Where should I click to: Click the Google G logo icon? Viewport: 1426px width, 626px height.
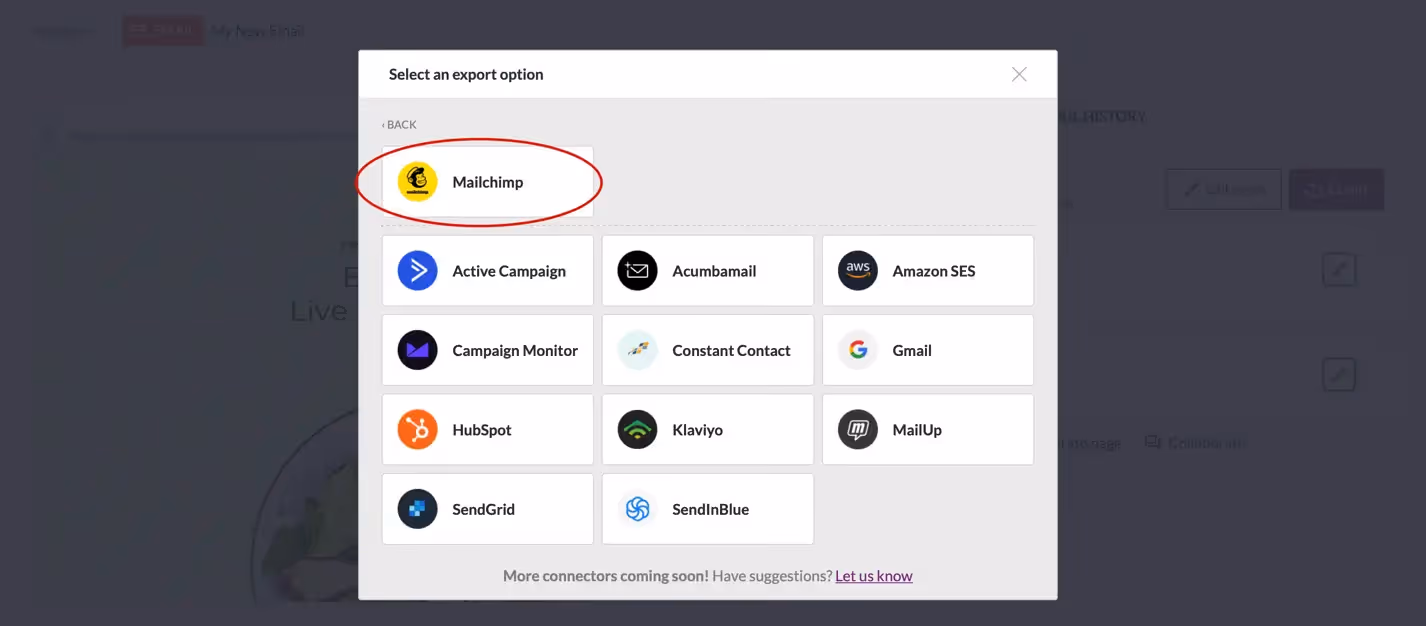coord(858,350)
